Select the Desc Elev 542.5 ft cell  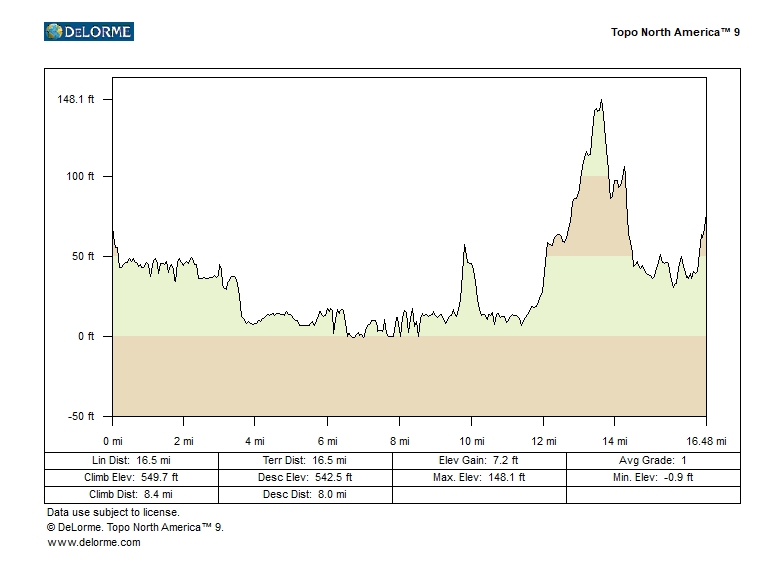tap(305, 478)
